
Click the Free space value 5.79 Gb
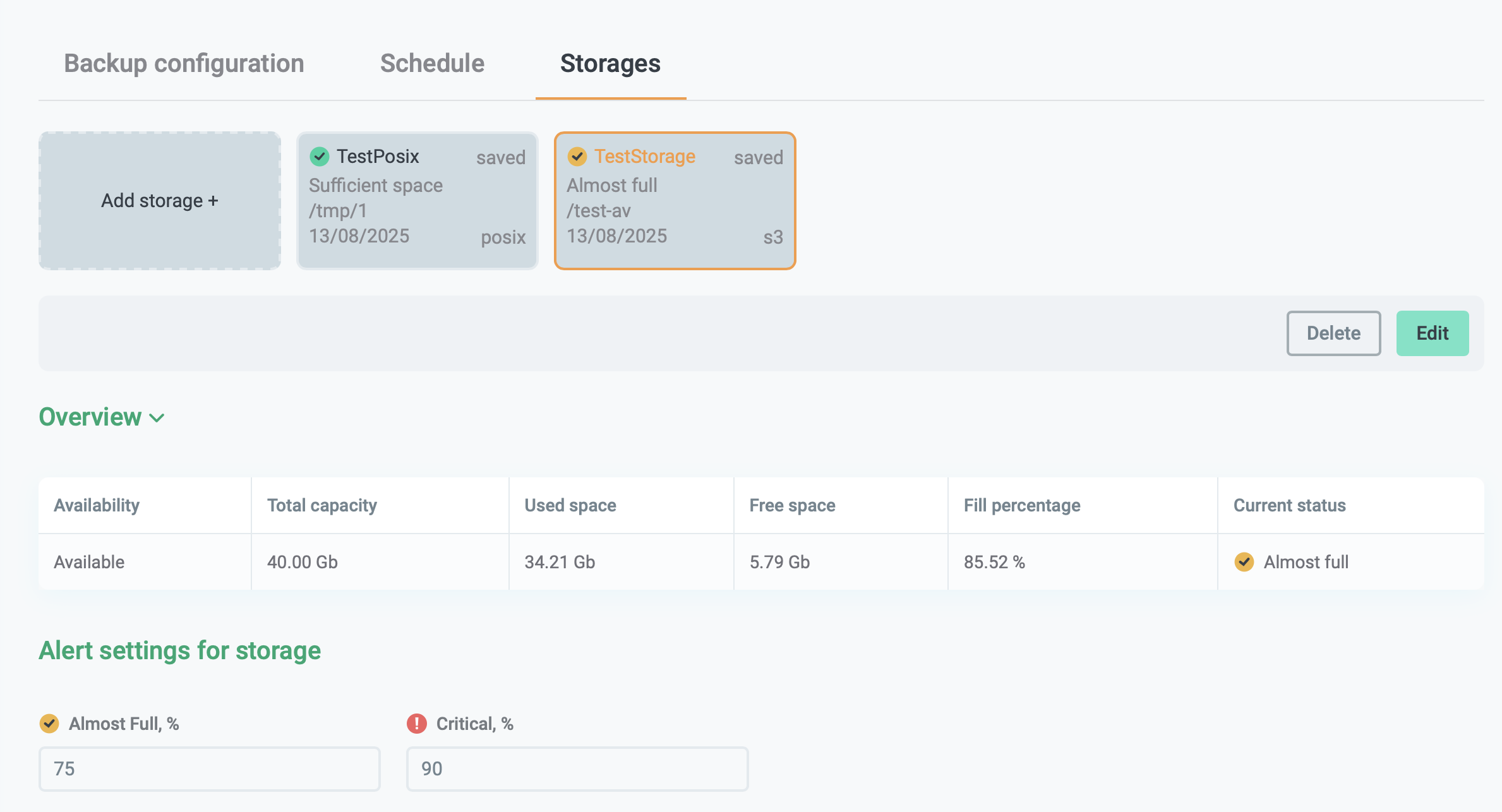(x=779, y=562)
